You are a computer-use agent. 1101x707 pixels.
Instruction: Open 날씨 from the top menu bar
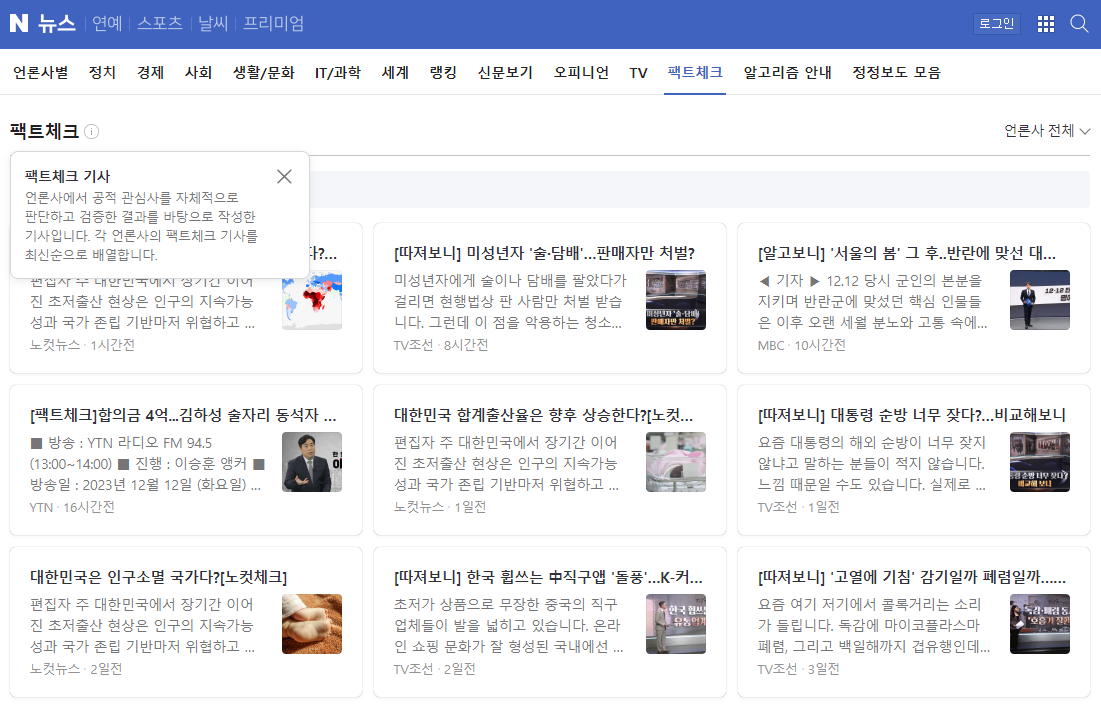[x=213, y=23]
